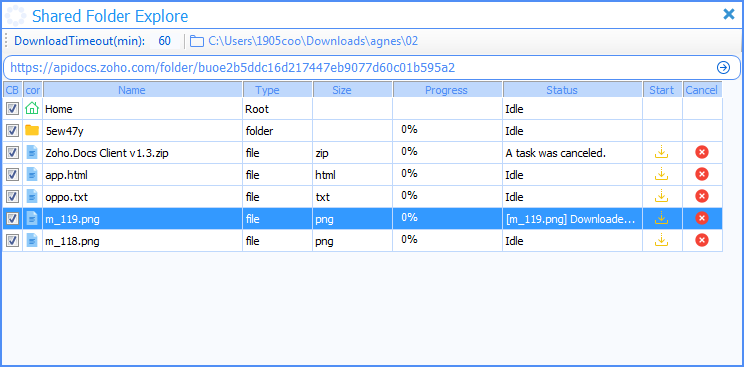Image resolution: width=744 pixels, height=367 pixels.
Task: Click the Cancel column header
Action: 703,90
